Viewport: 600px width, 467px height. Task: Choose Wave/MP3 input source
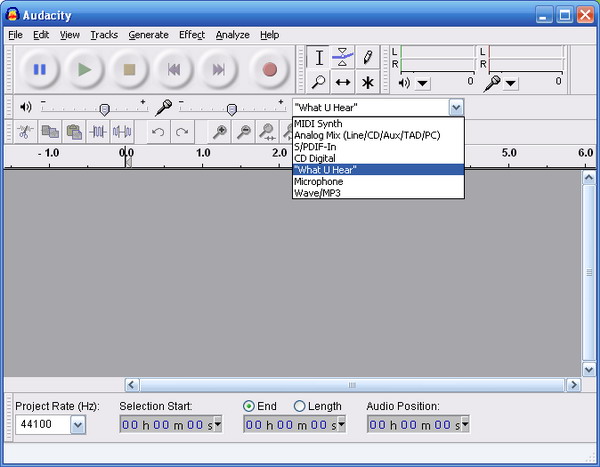click(x=378, y=193)
